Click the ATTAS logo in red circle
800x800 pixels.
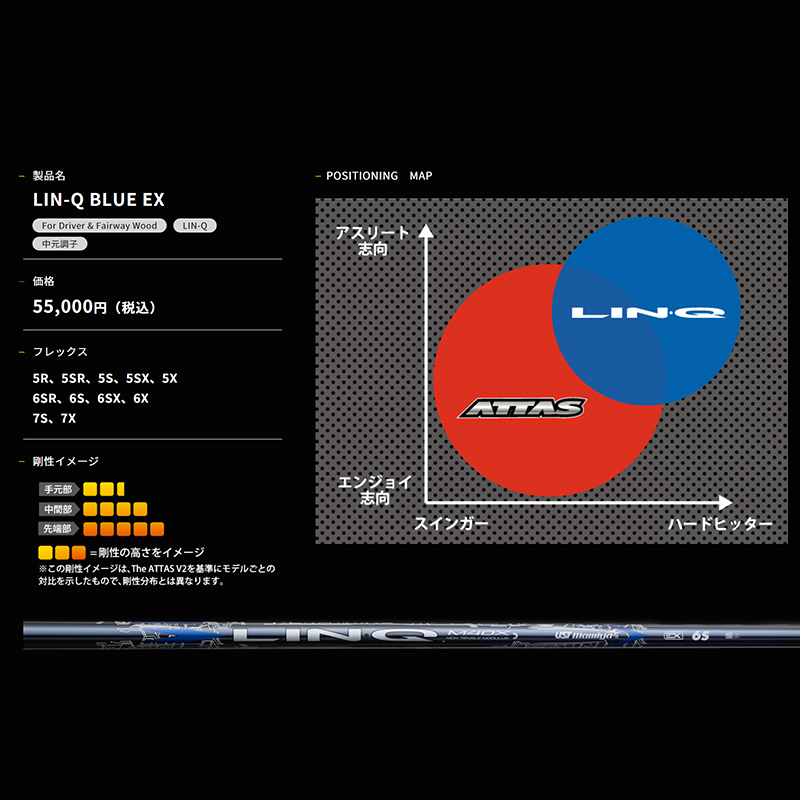tap(522, 408)
